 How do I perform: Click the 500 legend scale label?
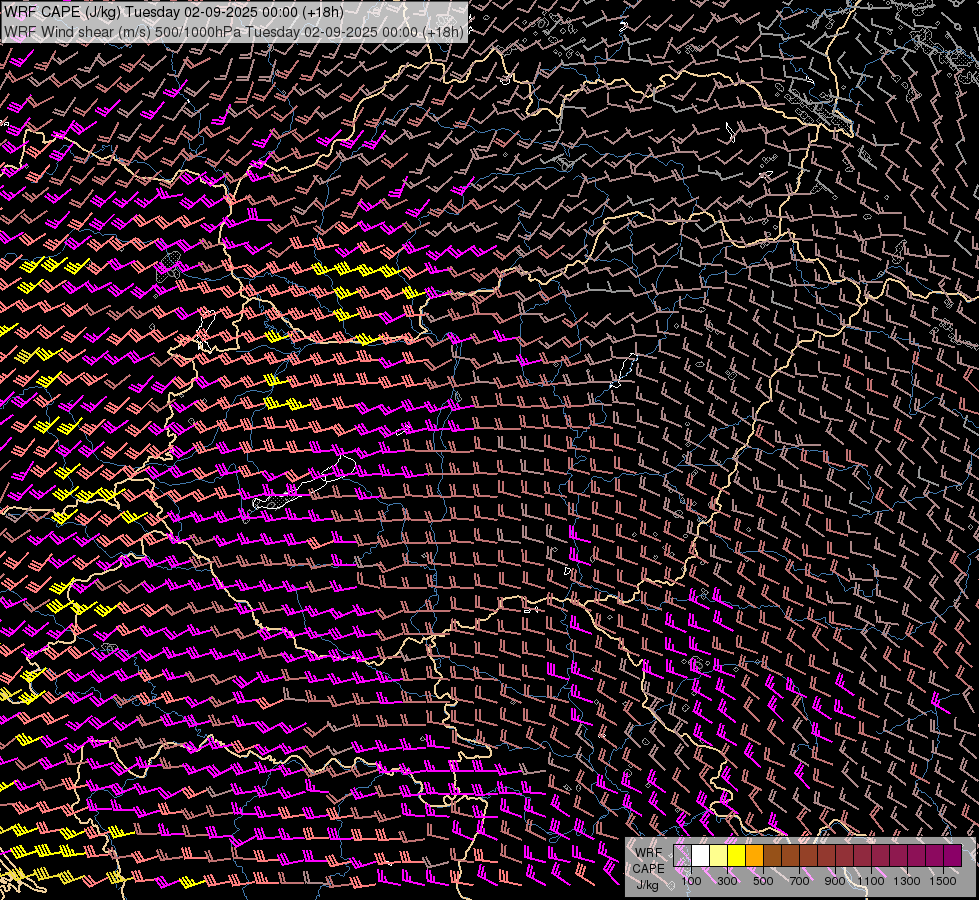tap(763, 881)
